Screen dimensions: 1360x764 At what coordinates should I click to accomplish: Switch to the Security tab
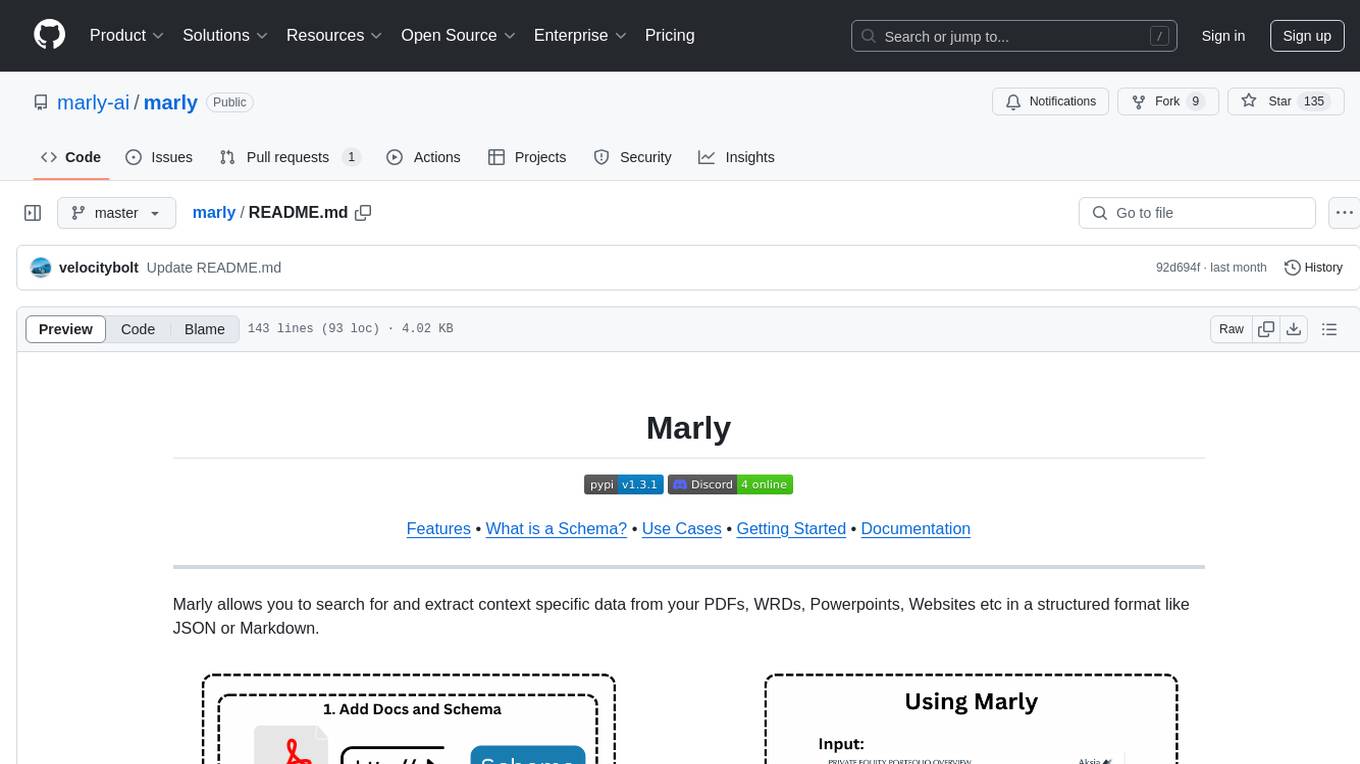pos(633,157)
